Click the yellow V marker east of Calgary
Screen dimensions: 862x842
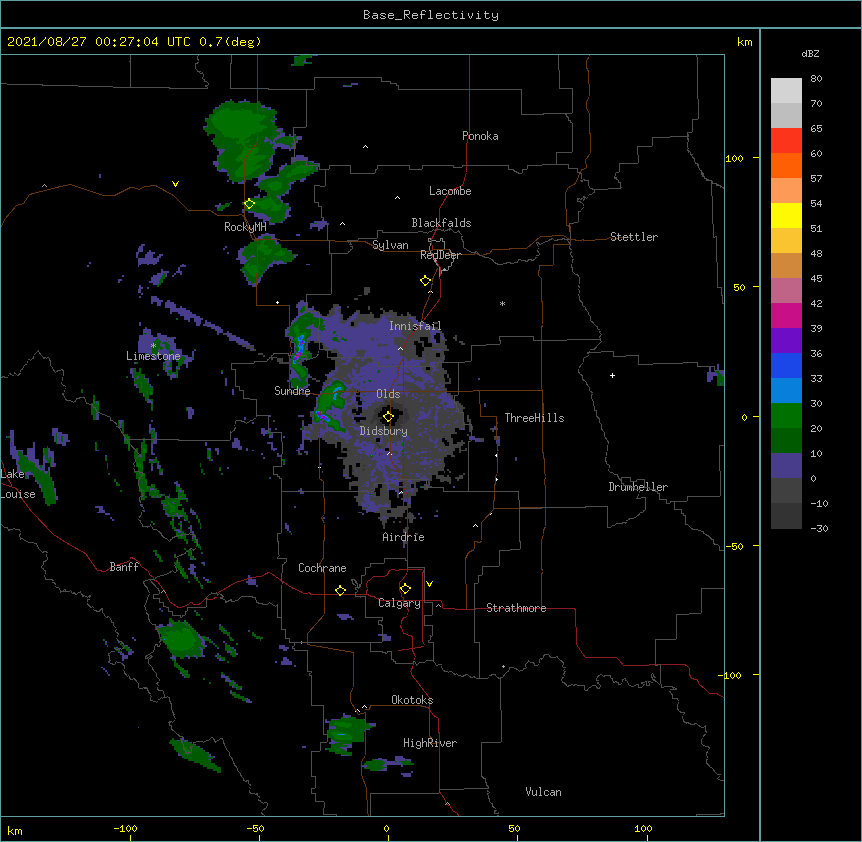pyautogui.click(x=429, y=584)
